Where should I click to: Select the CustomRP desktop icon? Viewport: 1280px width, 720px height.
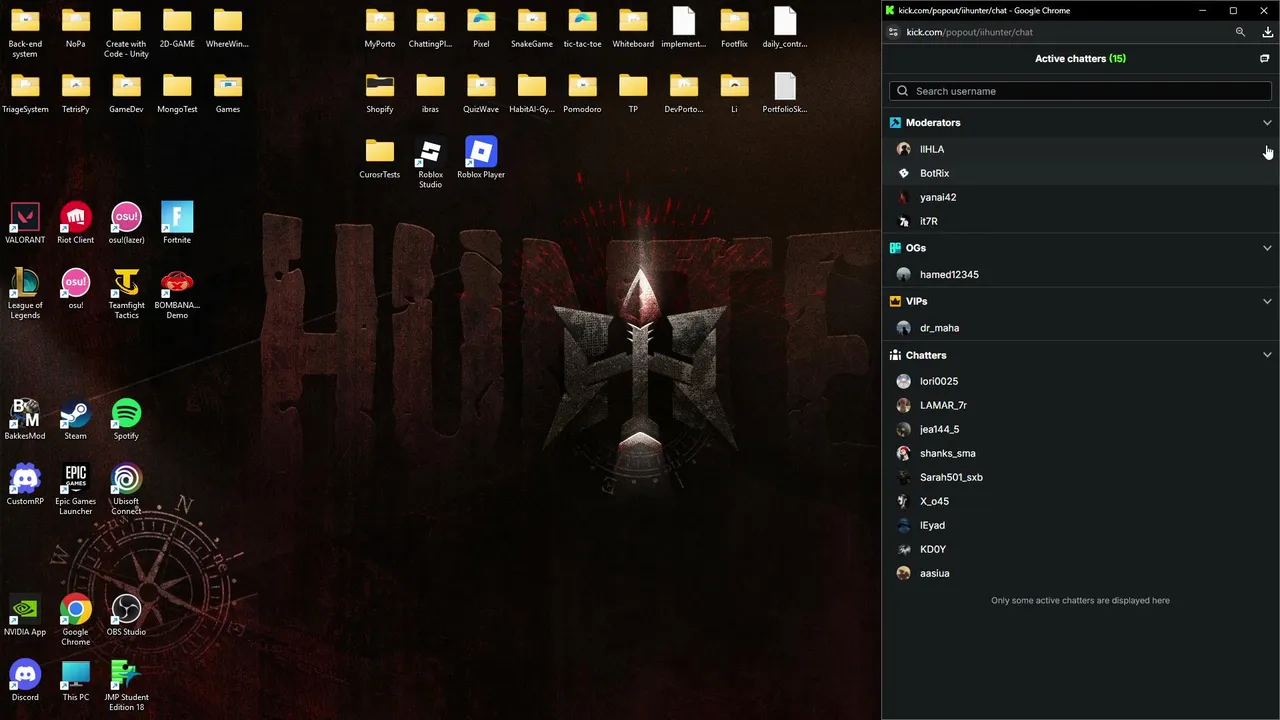coord(25,485)
